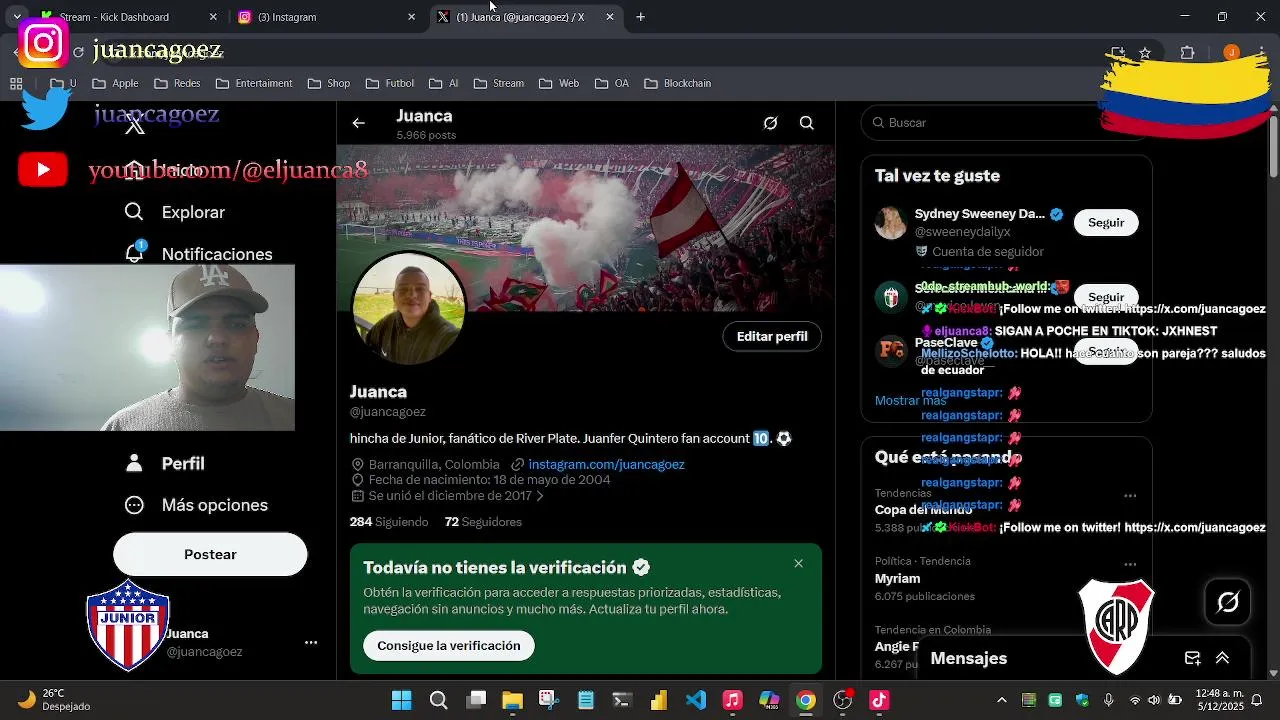Screen dimensions: 1280x720
Task: Open Terminal from taskbar
Action: coord(622,700)
